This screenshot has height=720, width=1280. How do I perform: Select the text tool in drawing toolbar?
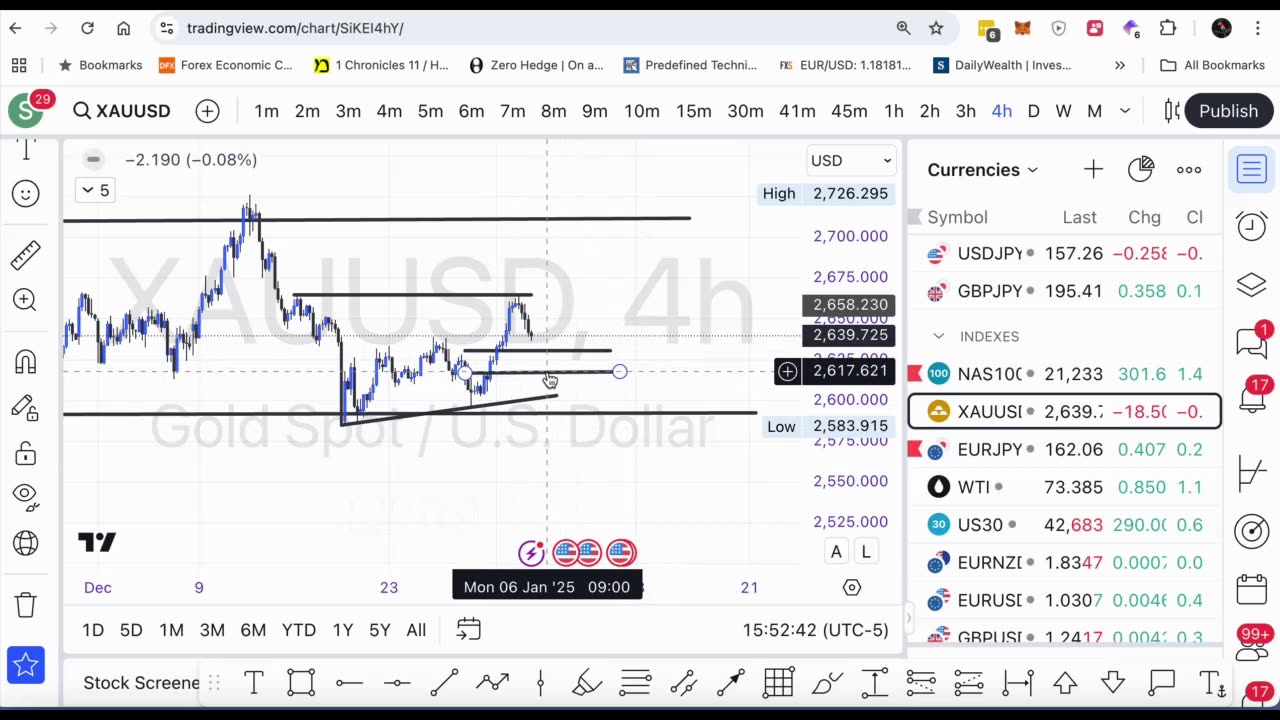(253, 683)
